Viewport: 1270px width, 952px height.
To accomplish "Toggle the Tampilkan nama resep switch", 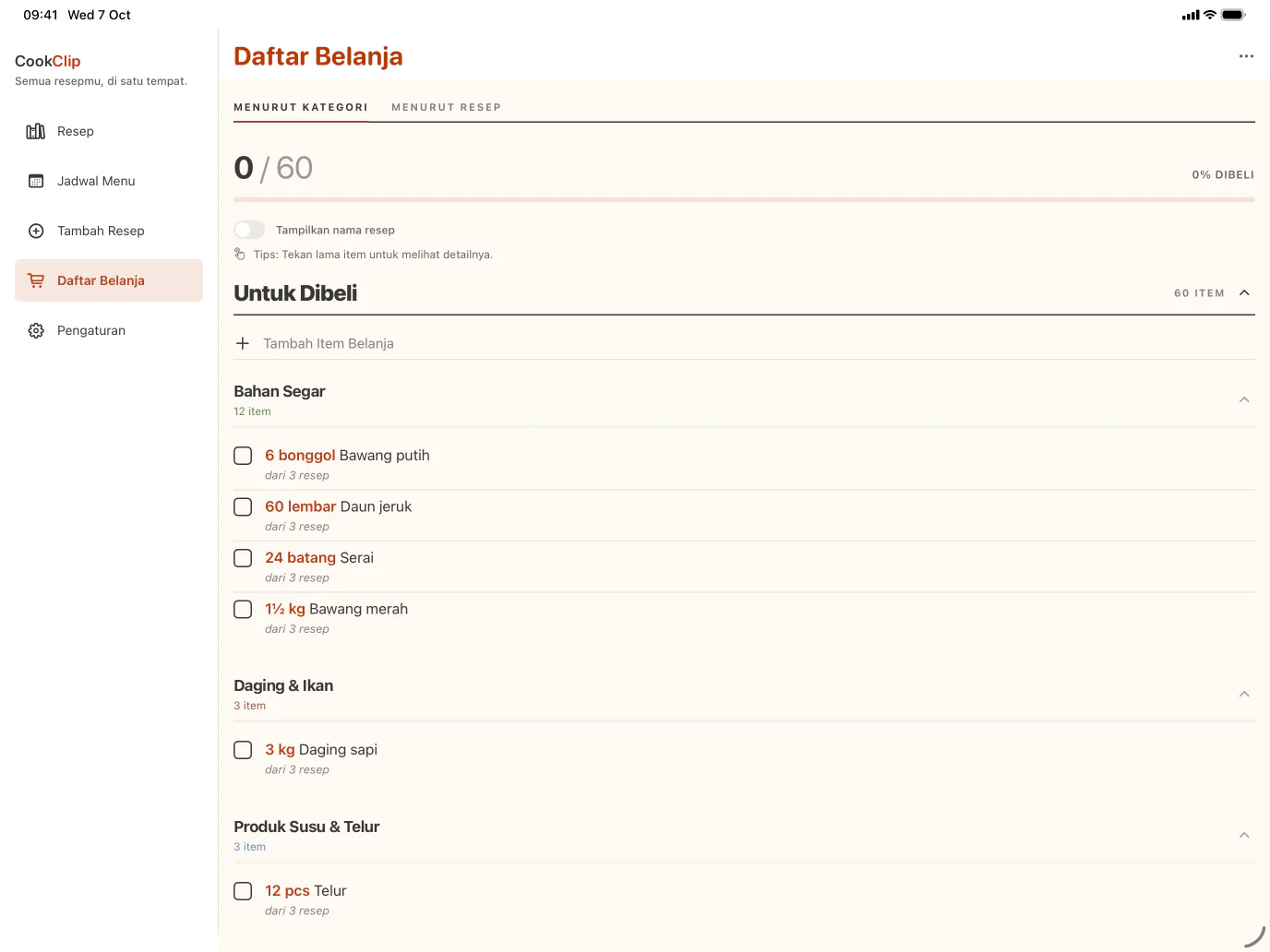I will 249,230.
